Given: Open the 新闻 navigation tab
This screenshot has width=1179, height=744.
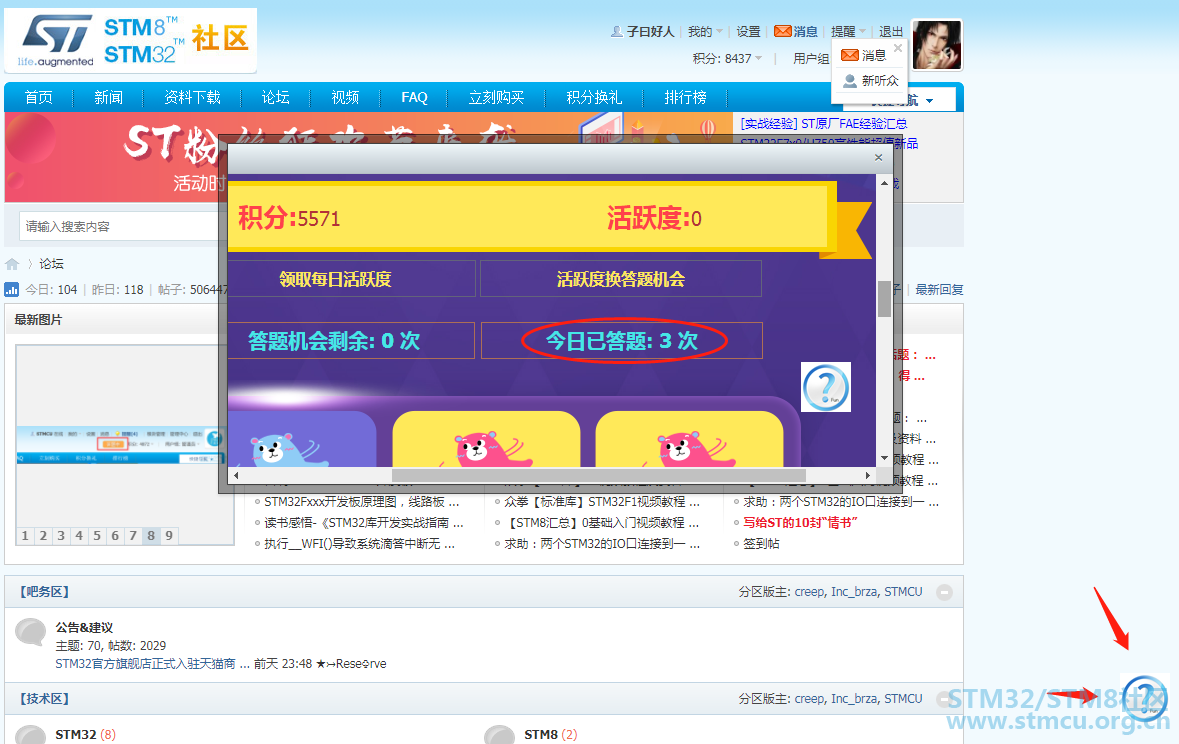Looking at the screenshot, I should click(108, 97).
